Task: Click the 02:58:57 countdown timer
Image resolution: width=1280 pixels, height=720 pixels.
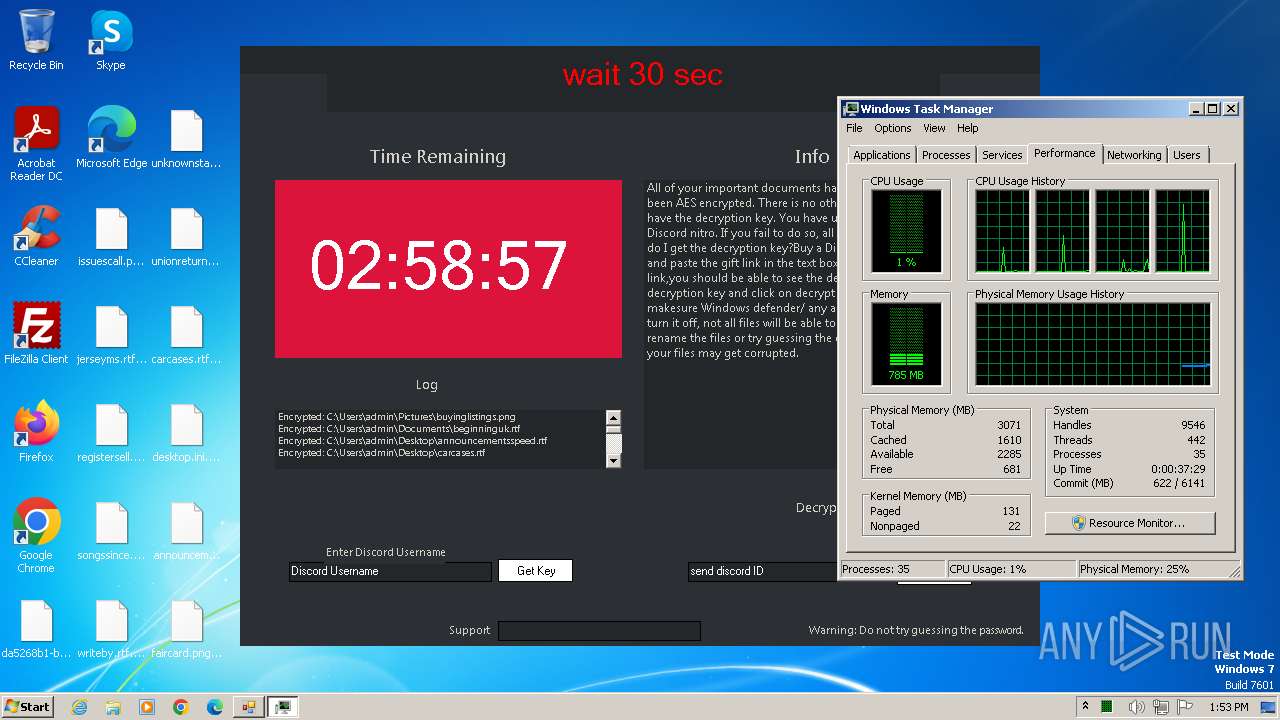Action: [439, 265]
